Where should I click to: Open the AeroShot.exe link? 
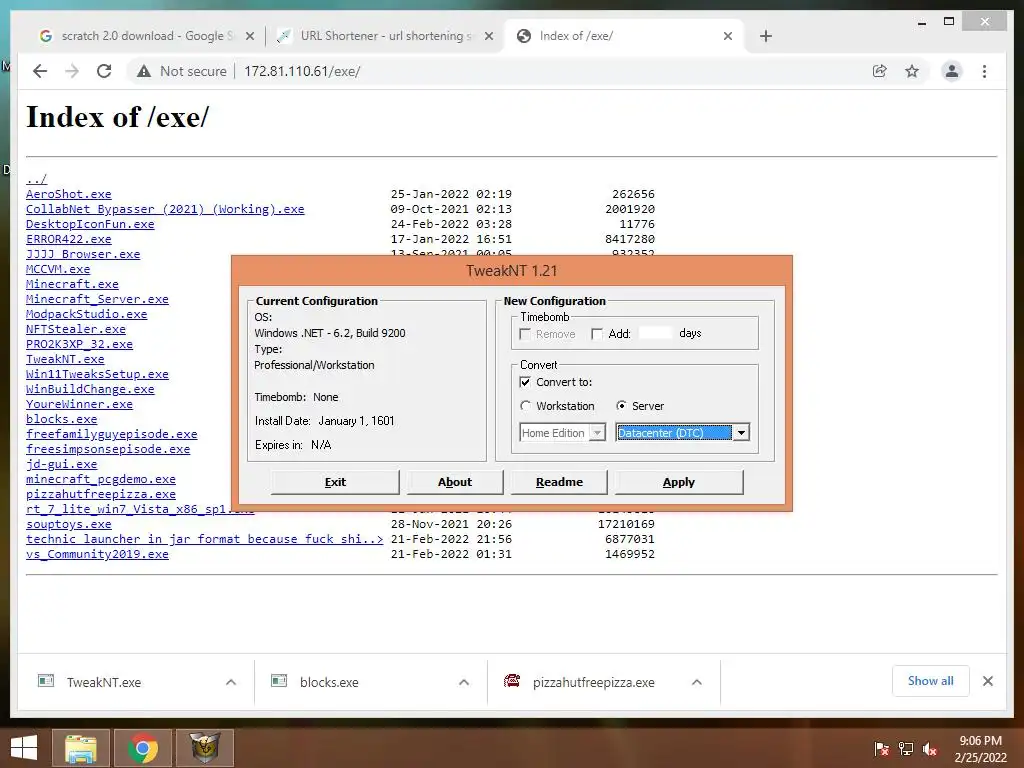69,194
